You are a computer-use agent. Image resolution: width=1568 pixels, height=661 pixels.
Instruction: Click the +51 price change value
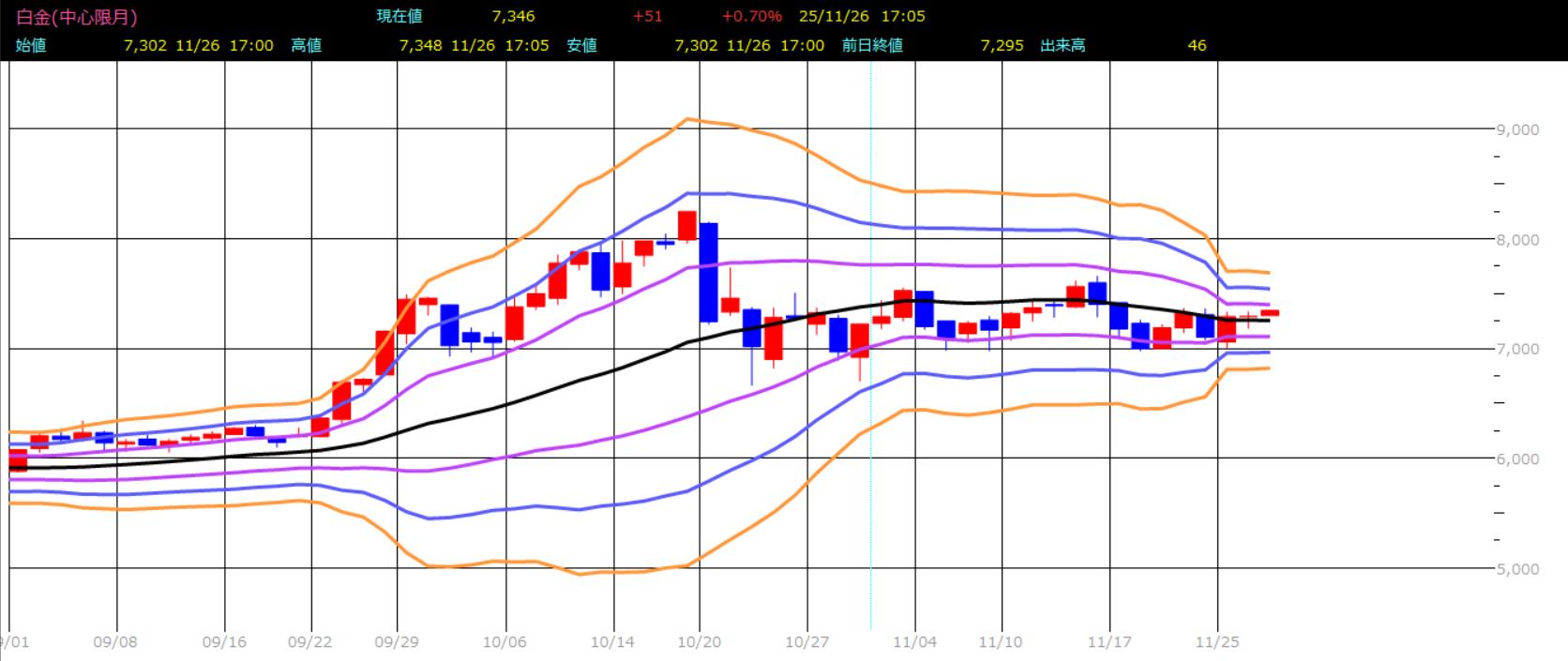(647, 17)
